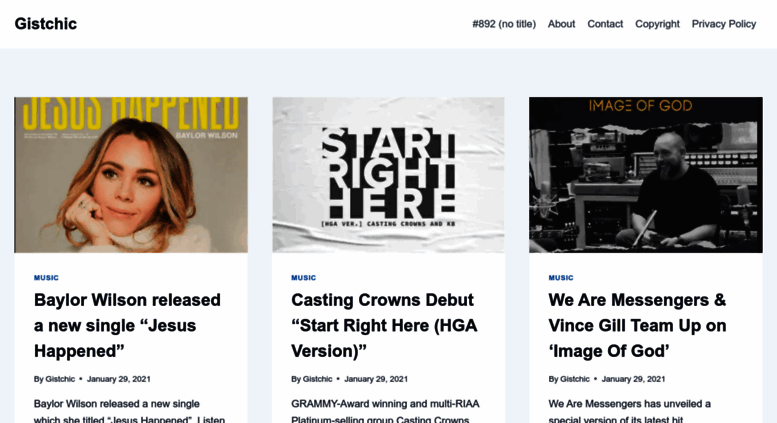Open the #892 (no title) menu item
777x423 pixels.
(x=504, y=24)
